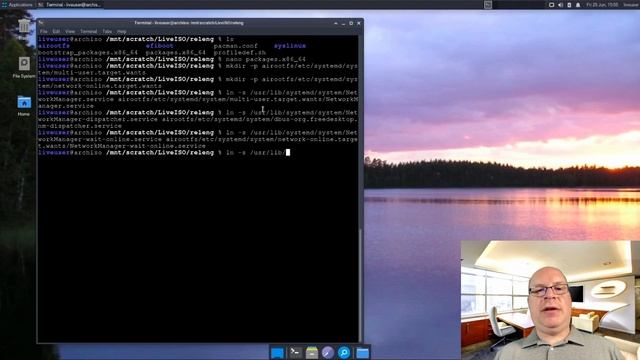
Task: Click the terminal icon in top panel tray
Action: (488, 4)
